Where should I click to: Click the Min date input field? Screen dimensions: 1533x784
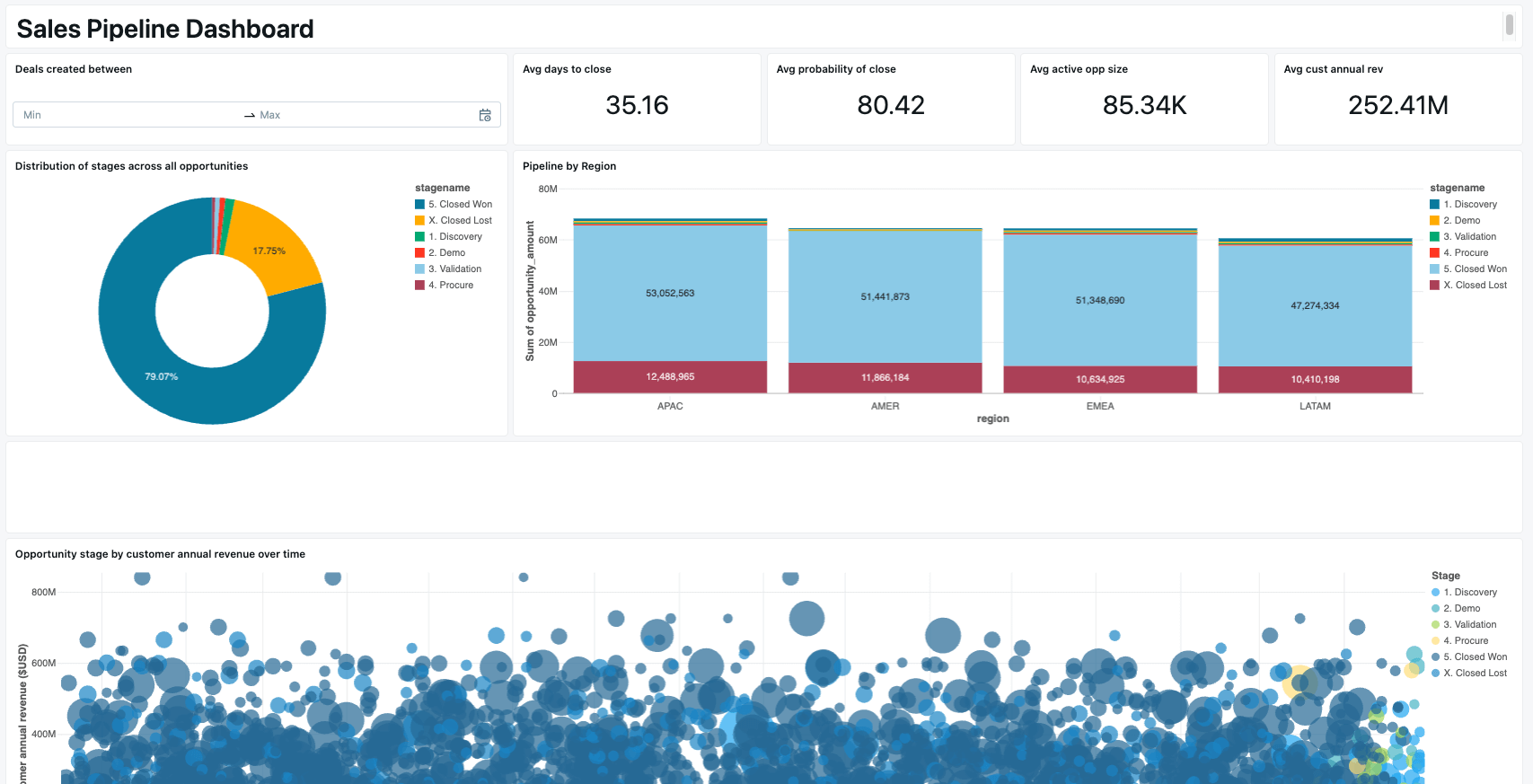point(126,115)
